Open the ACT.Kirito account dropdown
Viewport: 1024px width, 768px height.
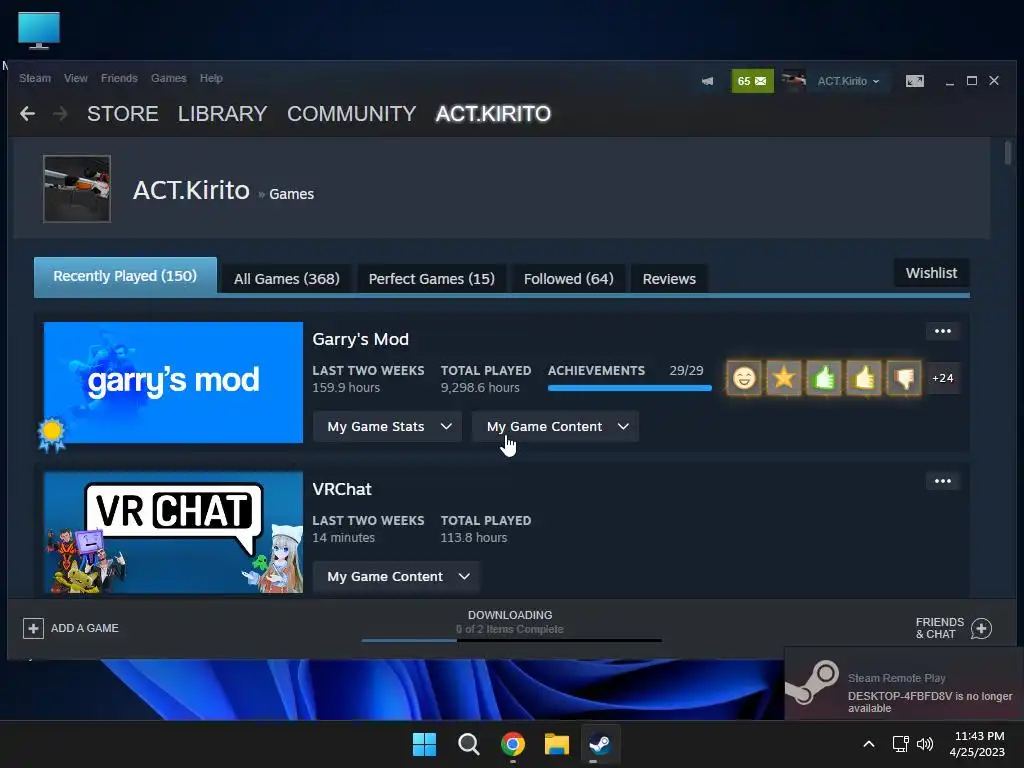pos(848,81)
